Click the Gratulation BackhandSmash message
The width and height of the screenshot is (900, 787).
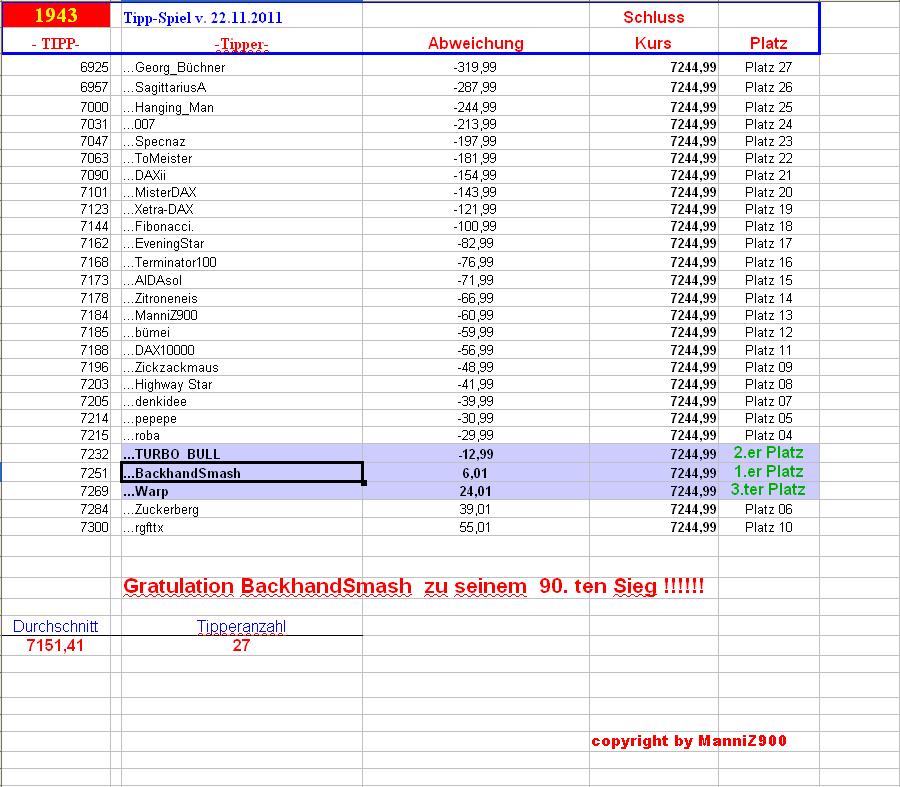413,587
